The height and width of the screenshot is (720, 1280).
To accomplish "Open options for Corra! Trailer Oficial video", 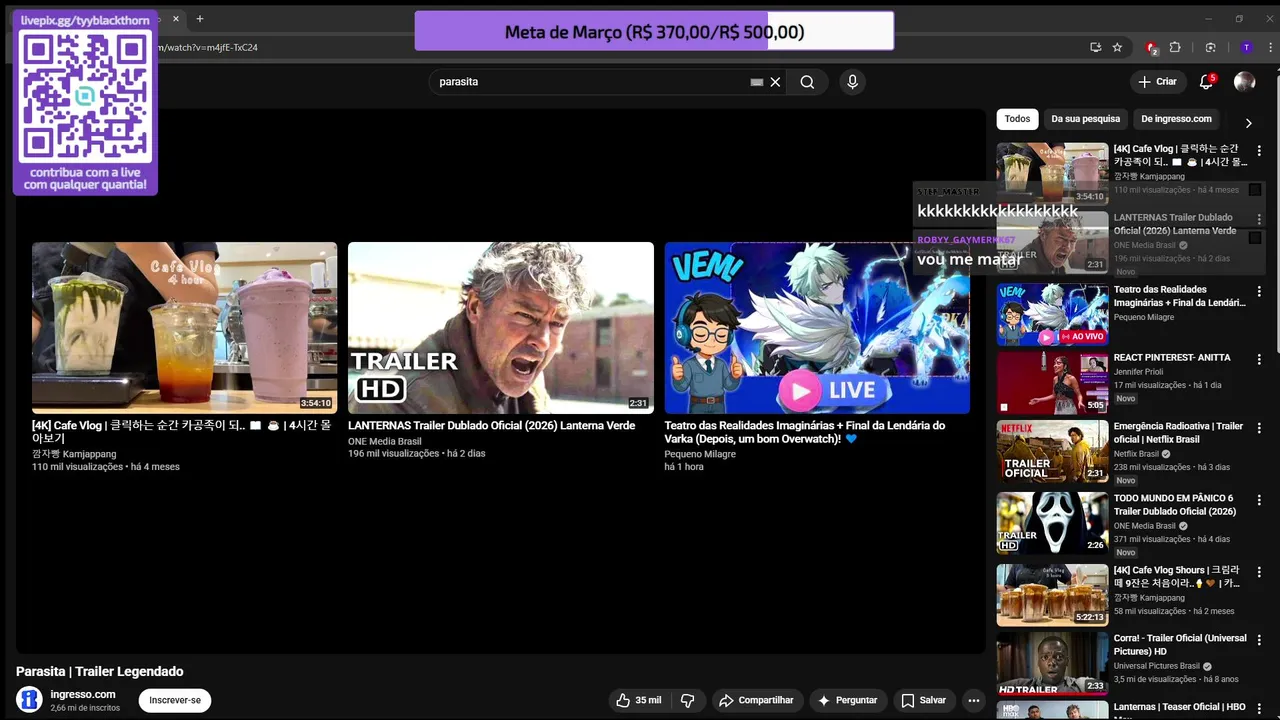I will click(1259, 640).
